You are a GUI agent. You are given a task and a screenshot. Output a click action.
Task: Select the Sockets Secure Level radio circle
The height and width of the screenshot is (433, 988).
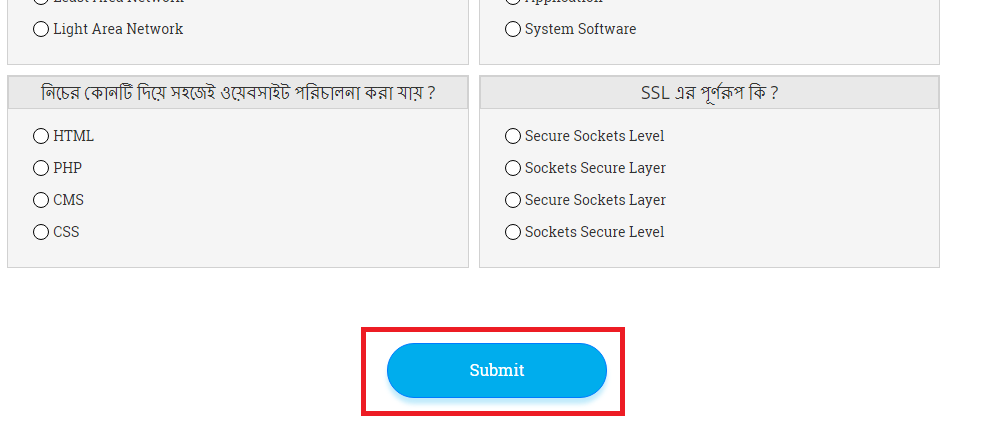513,232
